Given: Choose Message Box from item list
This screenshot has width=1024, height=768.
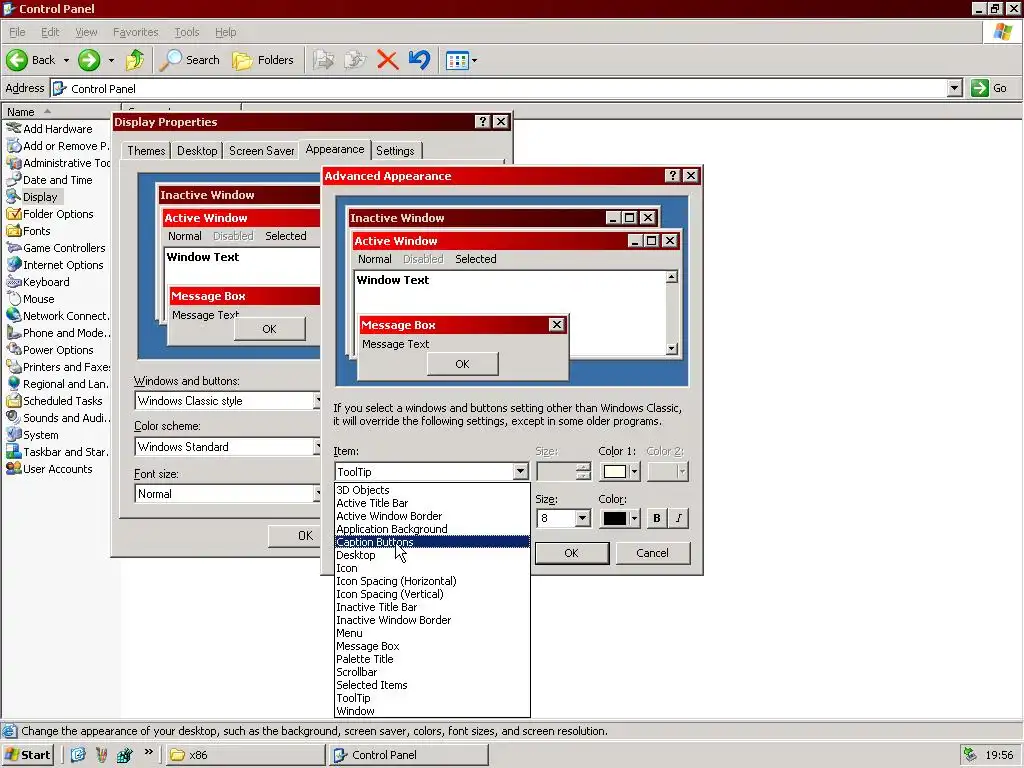Looking at the screenshot, I should 432,646.
